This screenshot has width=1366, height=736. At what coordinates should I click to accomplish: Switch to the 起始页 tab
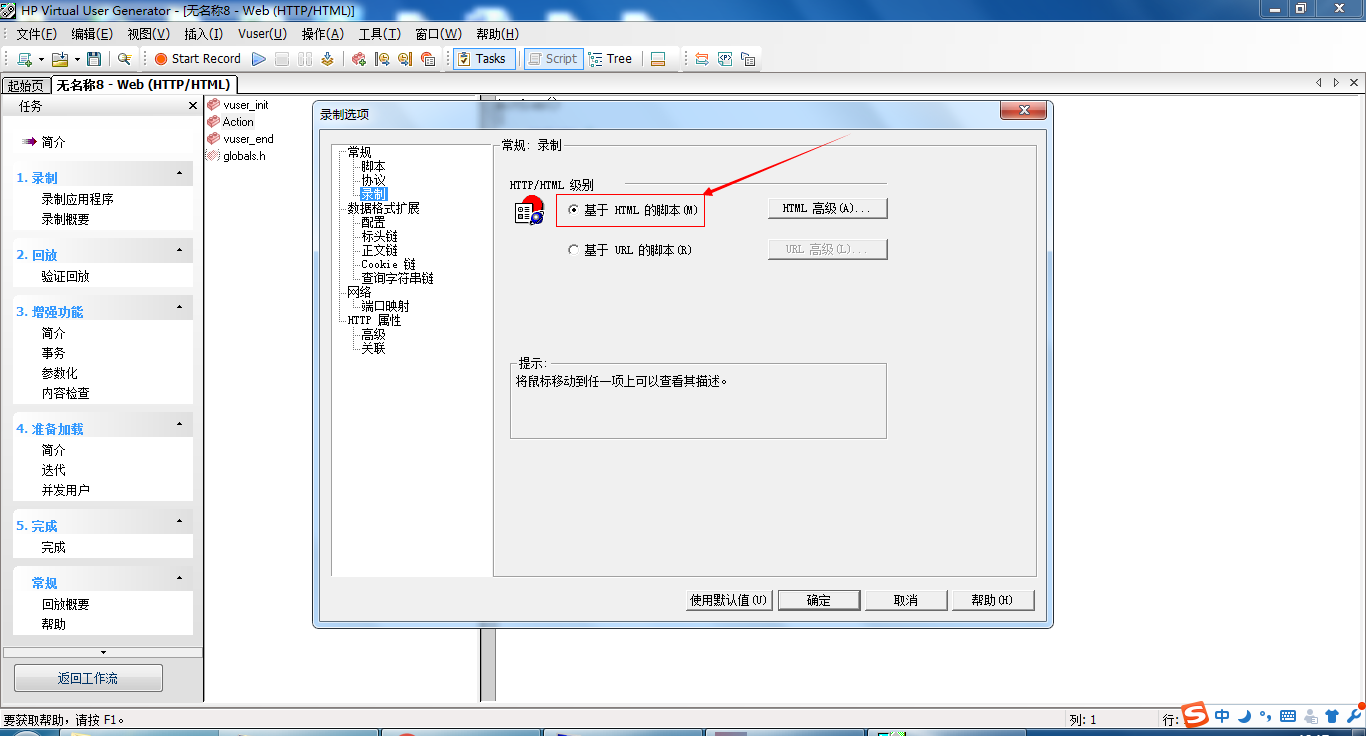(x=25, y=86)
